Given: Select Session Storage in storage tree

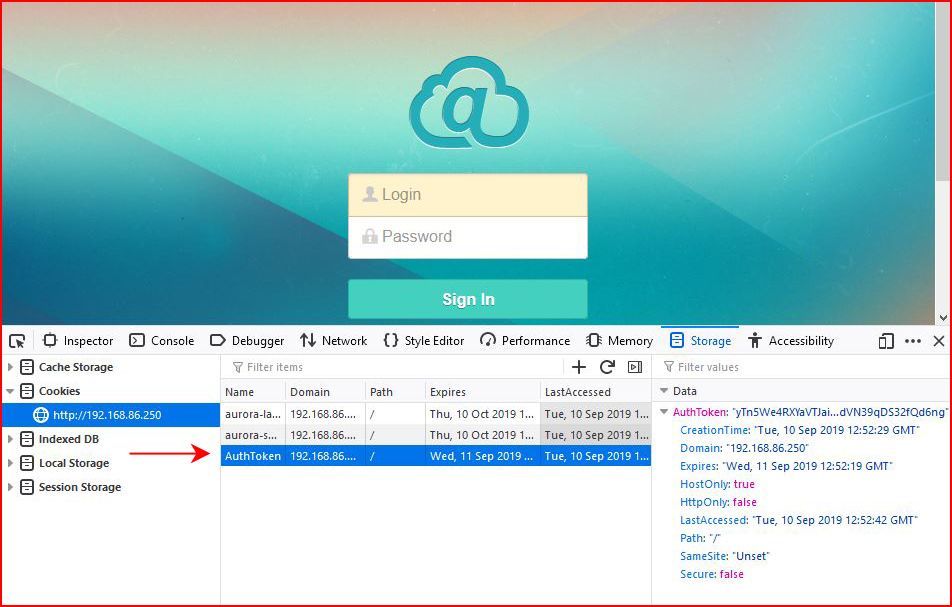Looking at the screenshot, I should [80, 487].
